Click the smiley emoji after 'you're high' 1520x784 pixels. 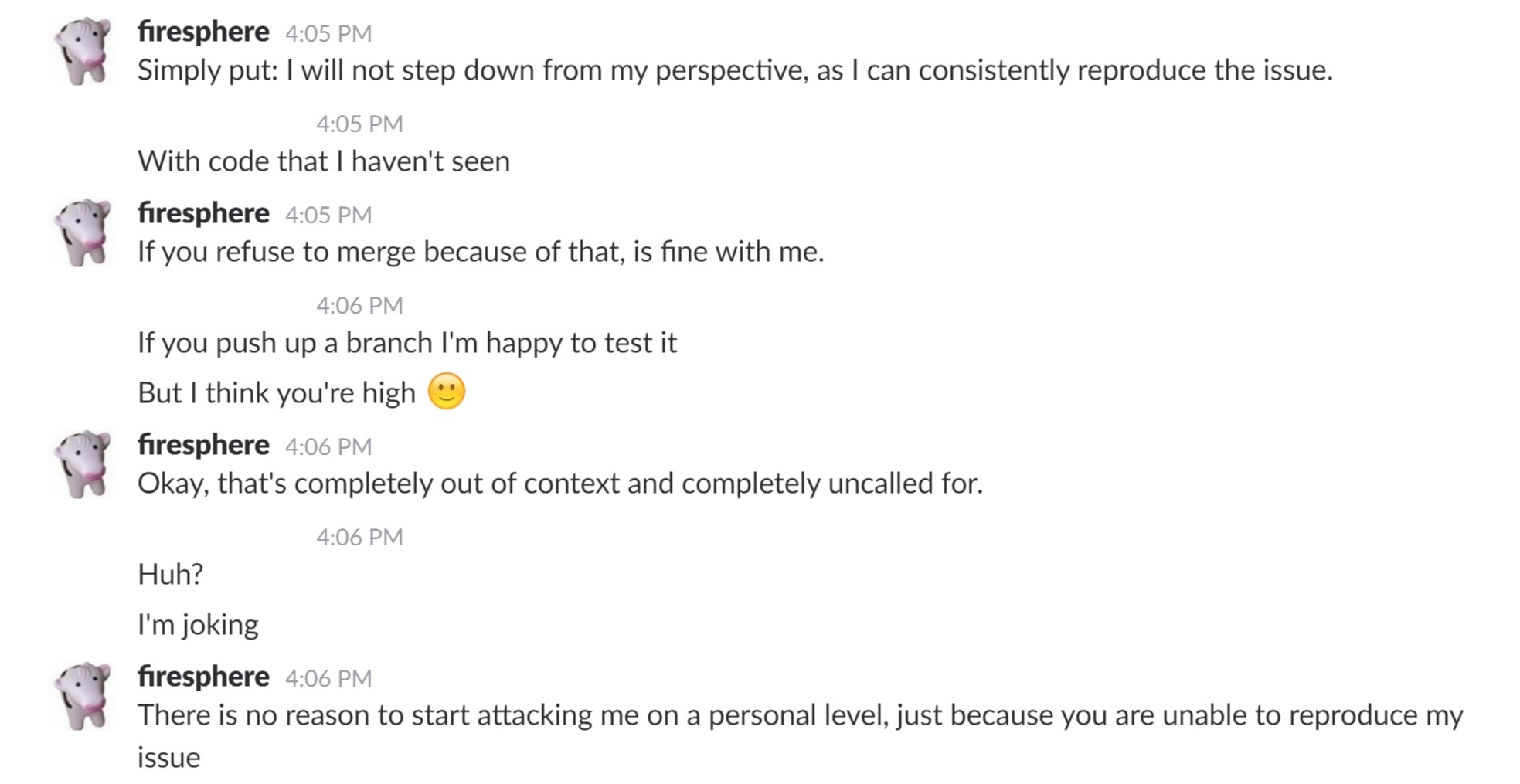pos(446,392)
